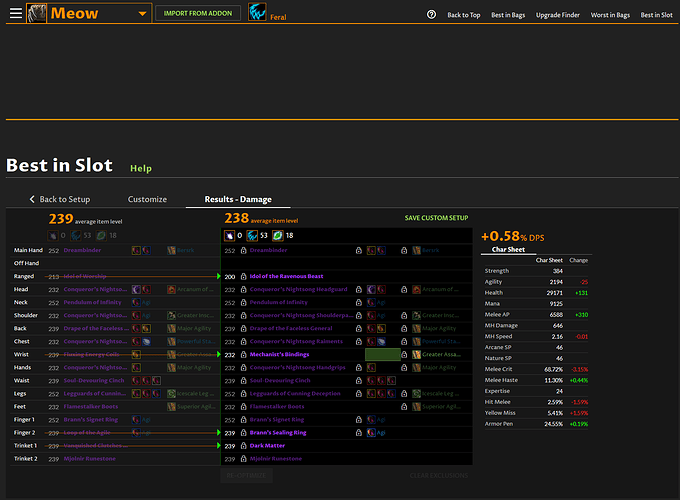Toggle item lock on Mjolnir Runestone in optimized list
Viewport: 680px width, 500px height.
(243, 458)
